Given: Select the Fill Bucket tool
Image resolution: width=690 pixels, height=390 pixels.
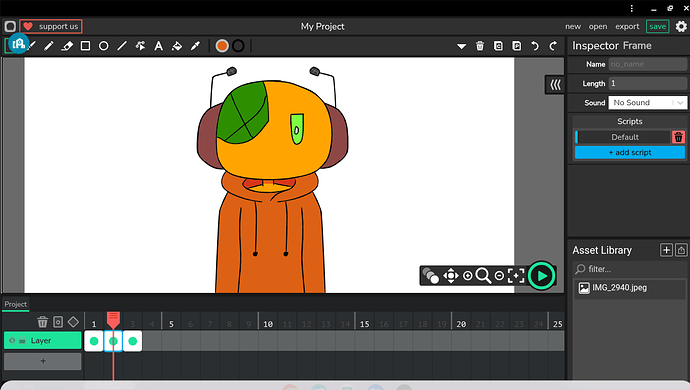Looking at the screenshot, I should [x=177, y=46].
